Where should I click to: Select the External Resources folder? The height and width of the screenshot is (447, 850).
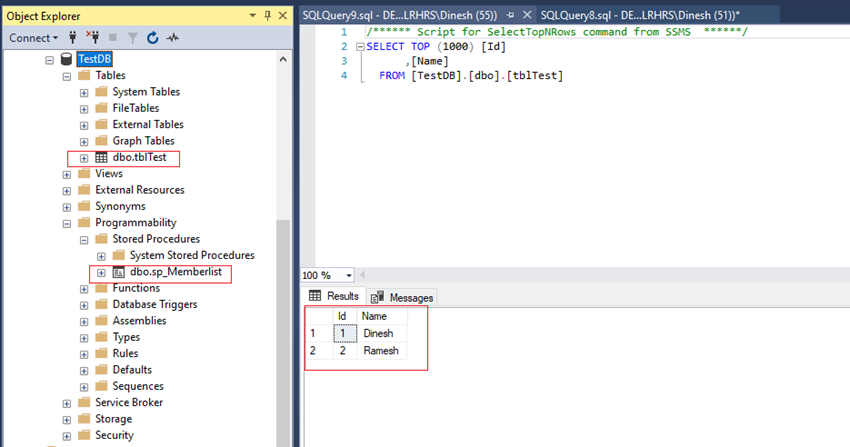(140, 190)
